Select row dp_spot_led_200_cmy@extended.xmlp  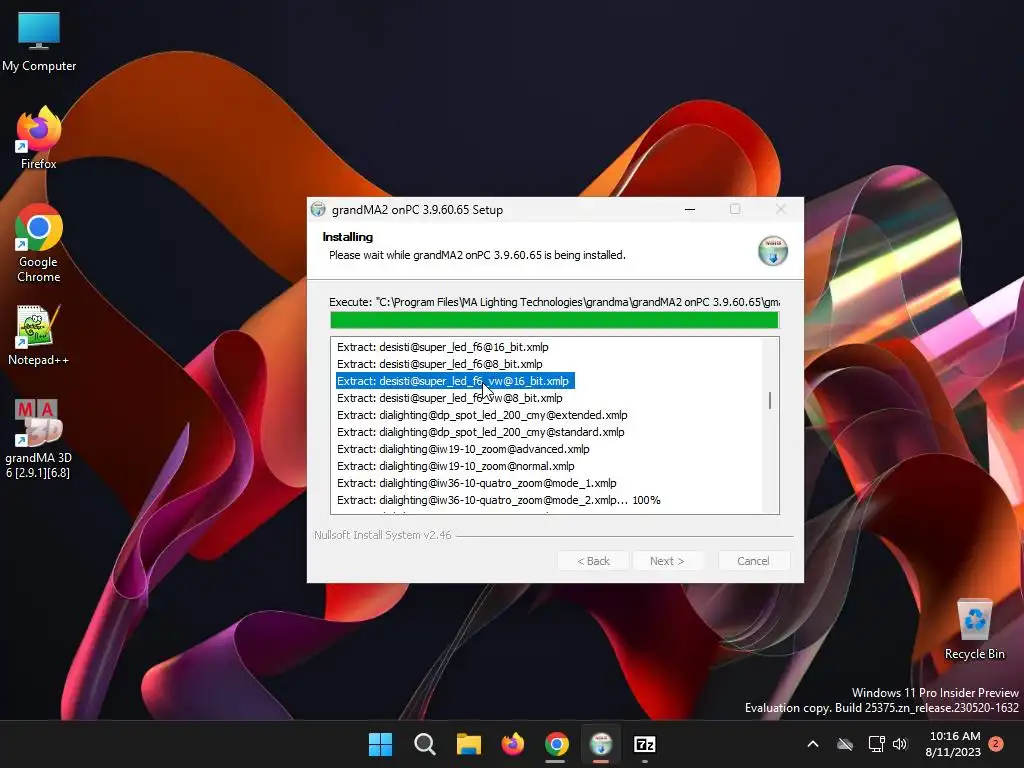[482, 415]
